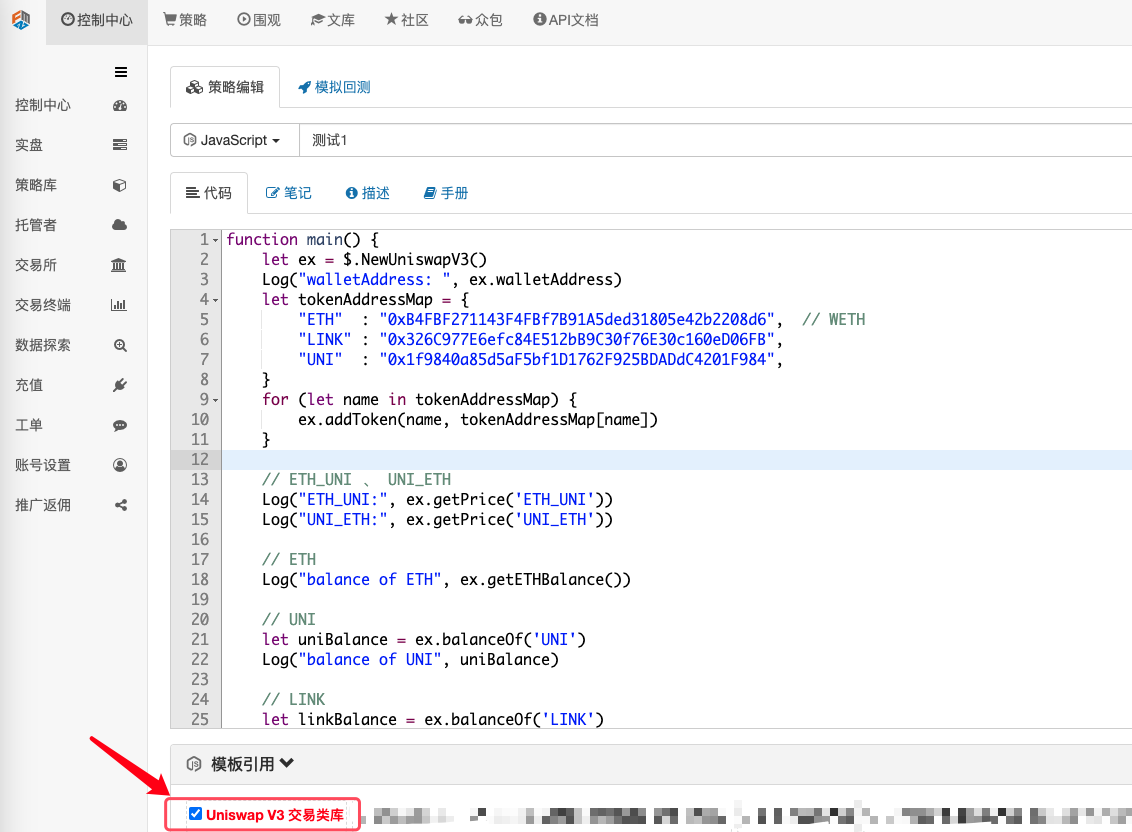Click the 推广返佣 referral share icon

coord(119,504)
